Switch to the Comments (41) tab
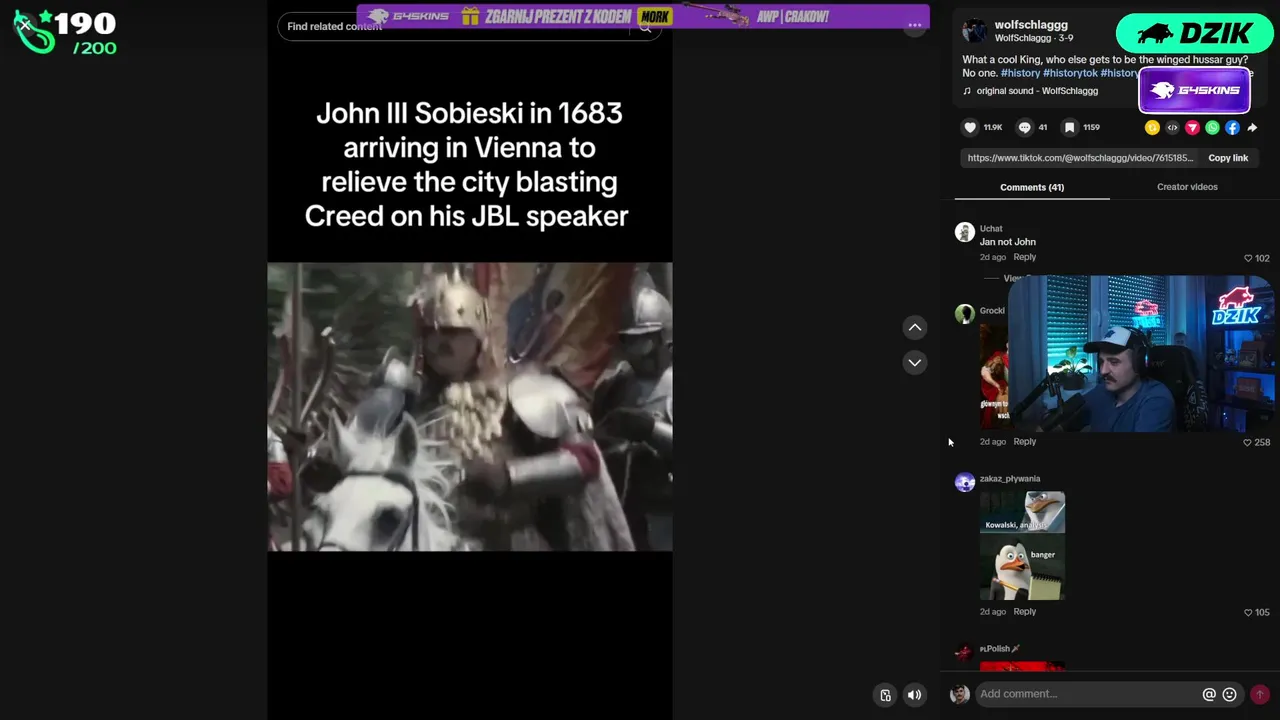Screen dimensions: 1280x720 1032,187
